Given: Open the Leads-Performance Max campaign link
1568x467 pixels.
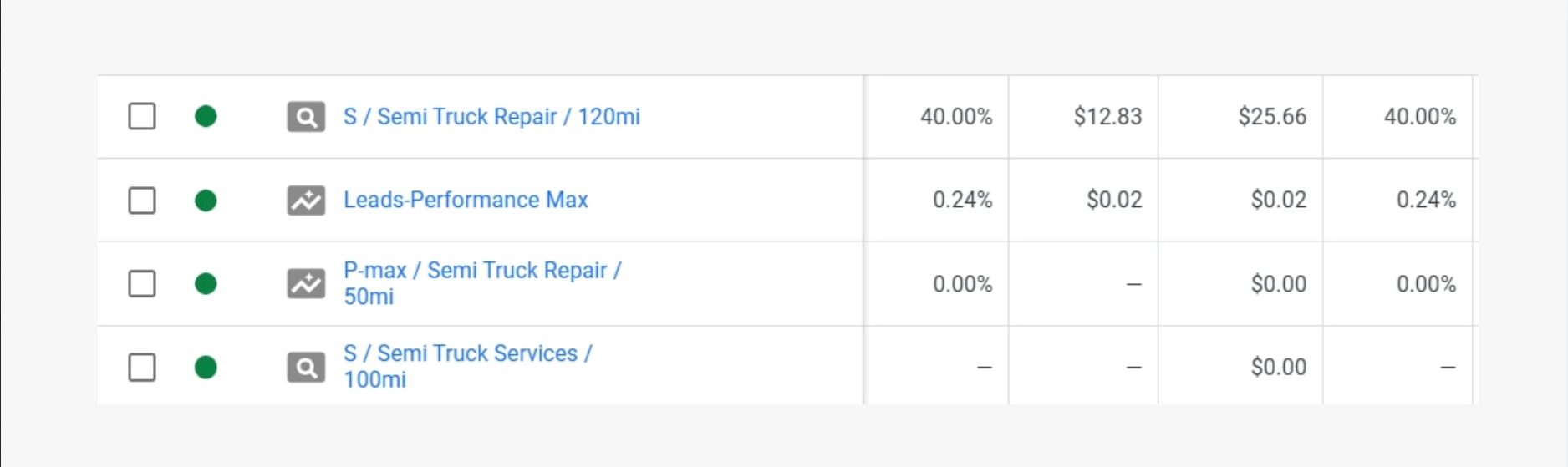Looking at the screenshot, I should click(x=466, y=201).
